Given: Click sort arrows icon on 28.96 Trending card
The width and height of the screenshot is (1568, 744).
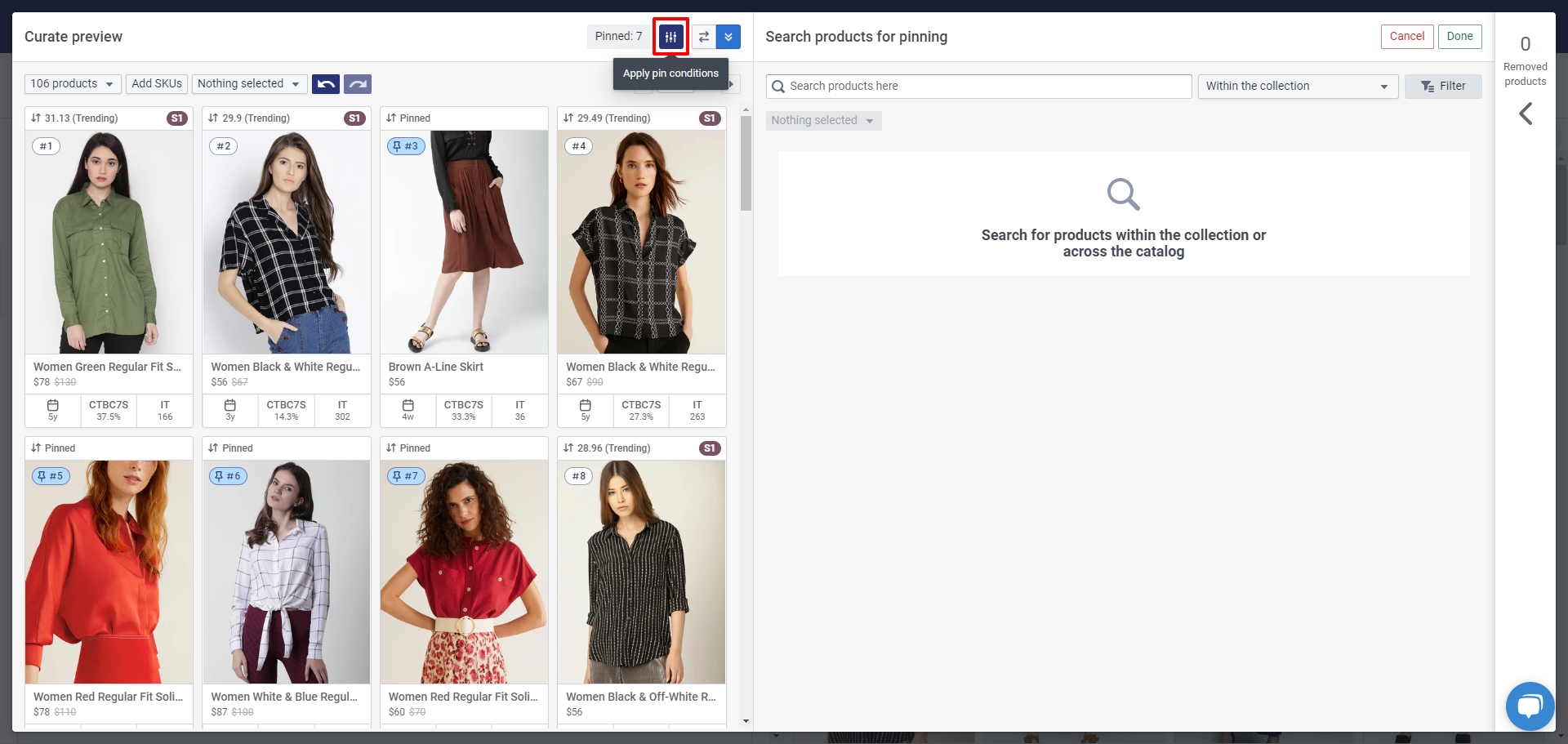Looking at the screenshot, I should point(568,448).
